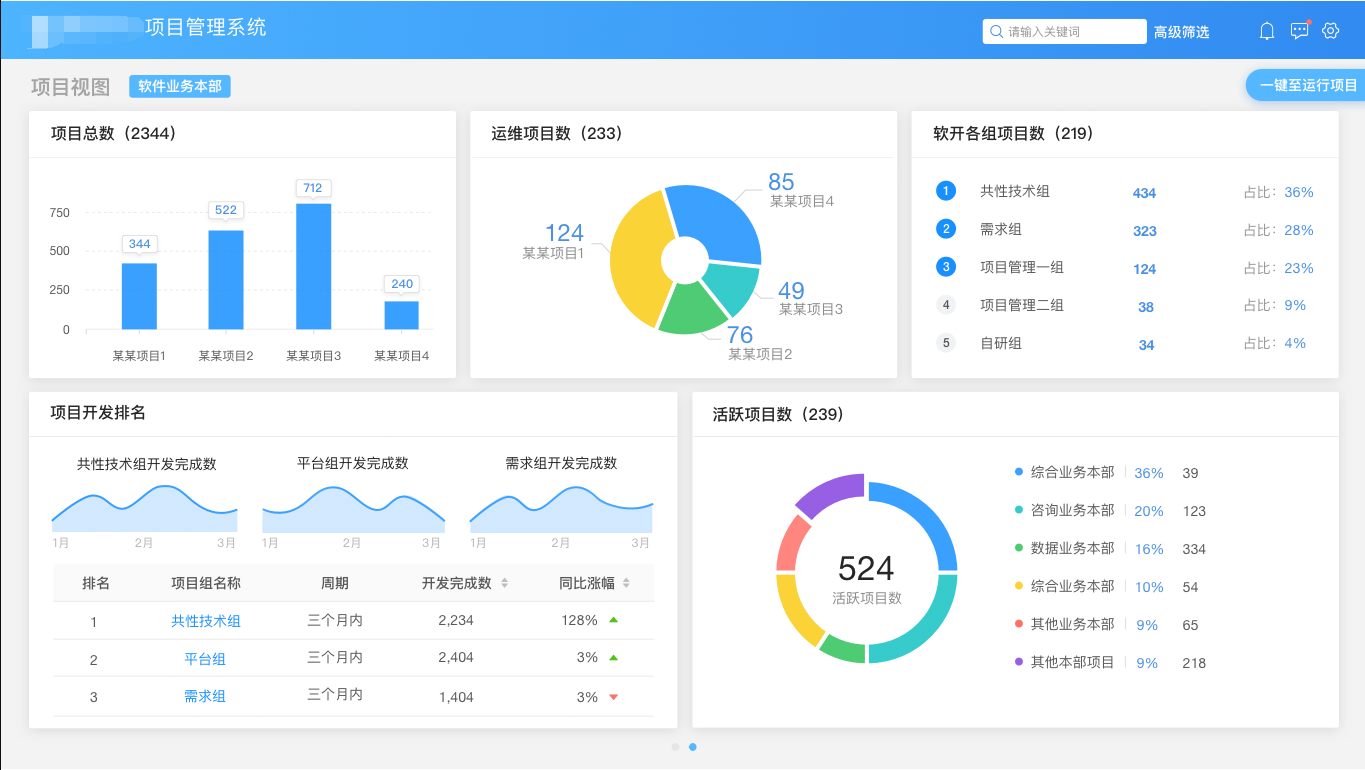Click the bar for 某某项目4
This screenshot has width=1365, height=770.
click(x=401, y=315)
